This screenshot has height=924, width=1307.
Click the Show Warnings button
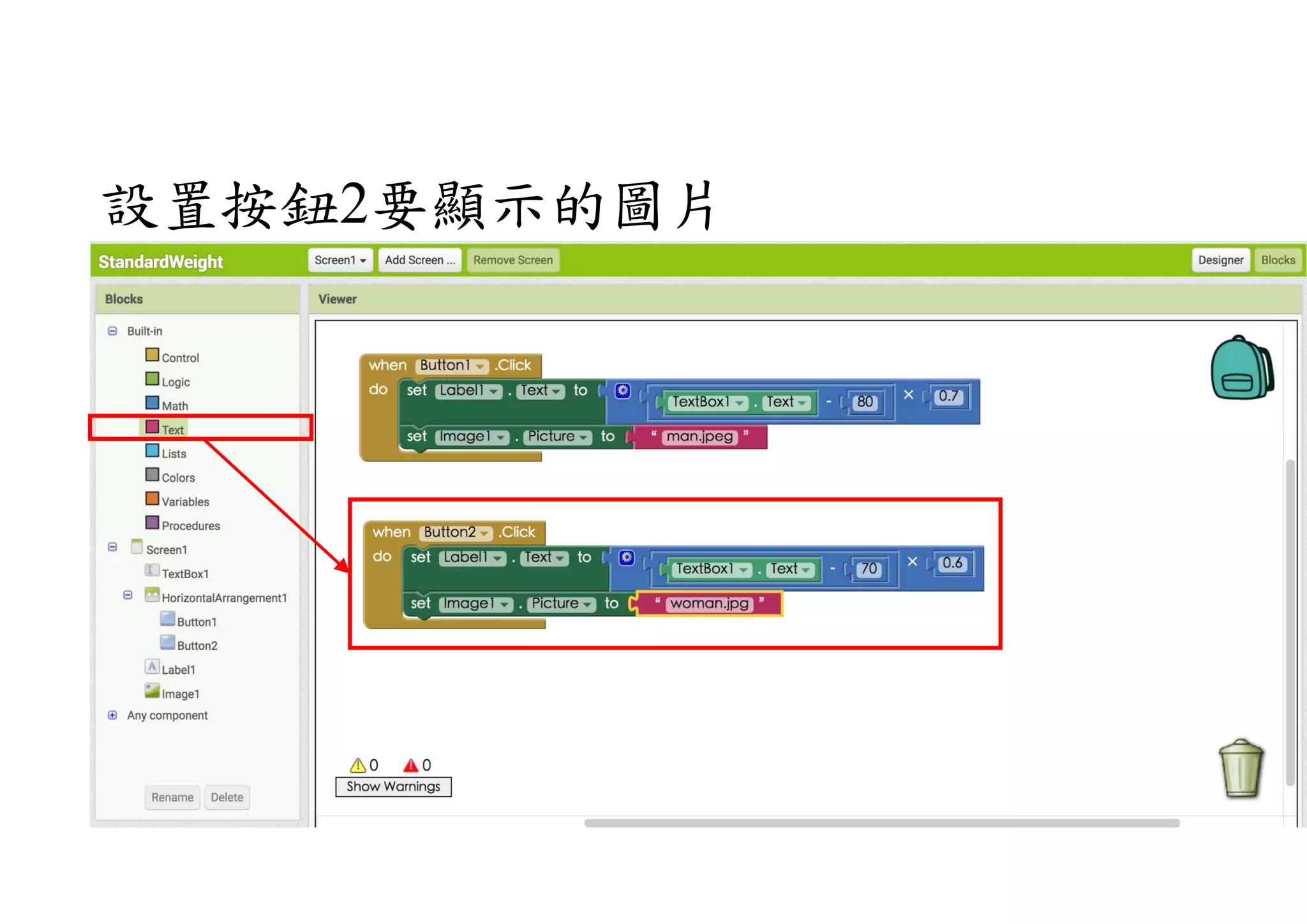pos(393,787)
